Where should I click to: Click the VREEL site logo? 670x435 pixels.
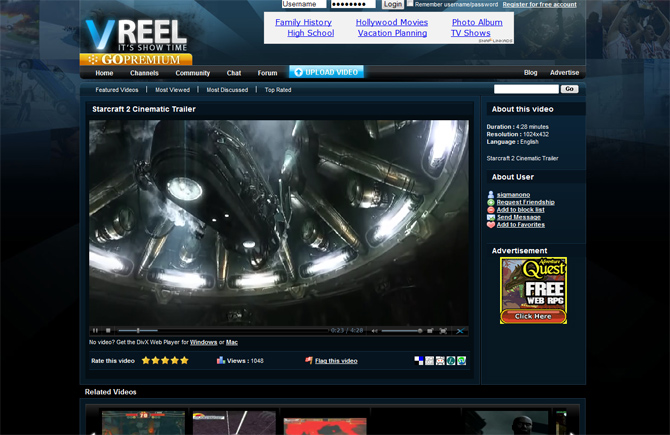coord(136,35)
